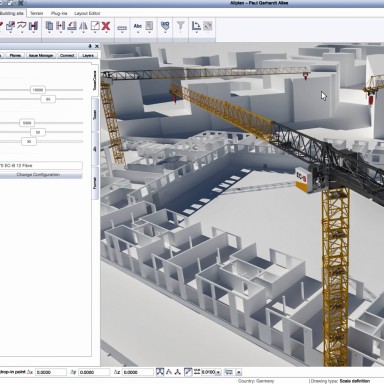Switch to the Terrain ribbon tab

[x=37, y=13]
